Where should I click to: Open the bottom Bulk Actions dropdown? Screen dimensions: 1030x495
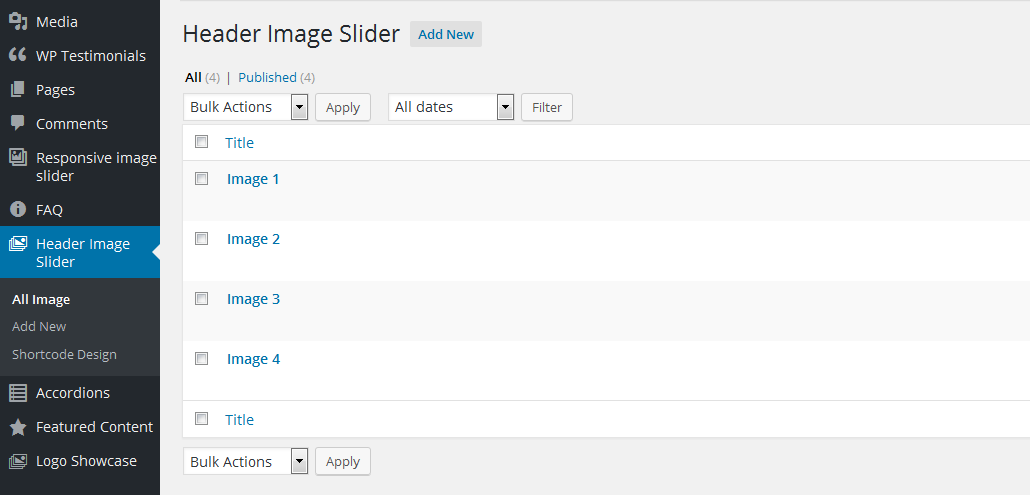coord(246,462)
